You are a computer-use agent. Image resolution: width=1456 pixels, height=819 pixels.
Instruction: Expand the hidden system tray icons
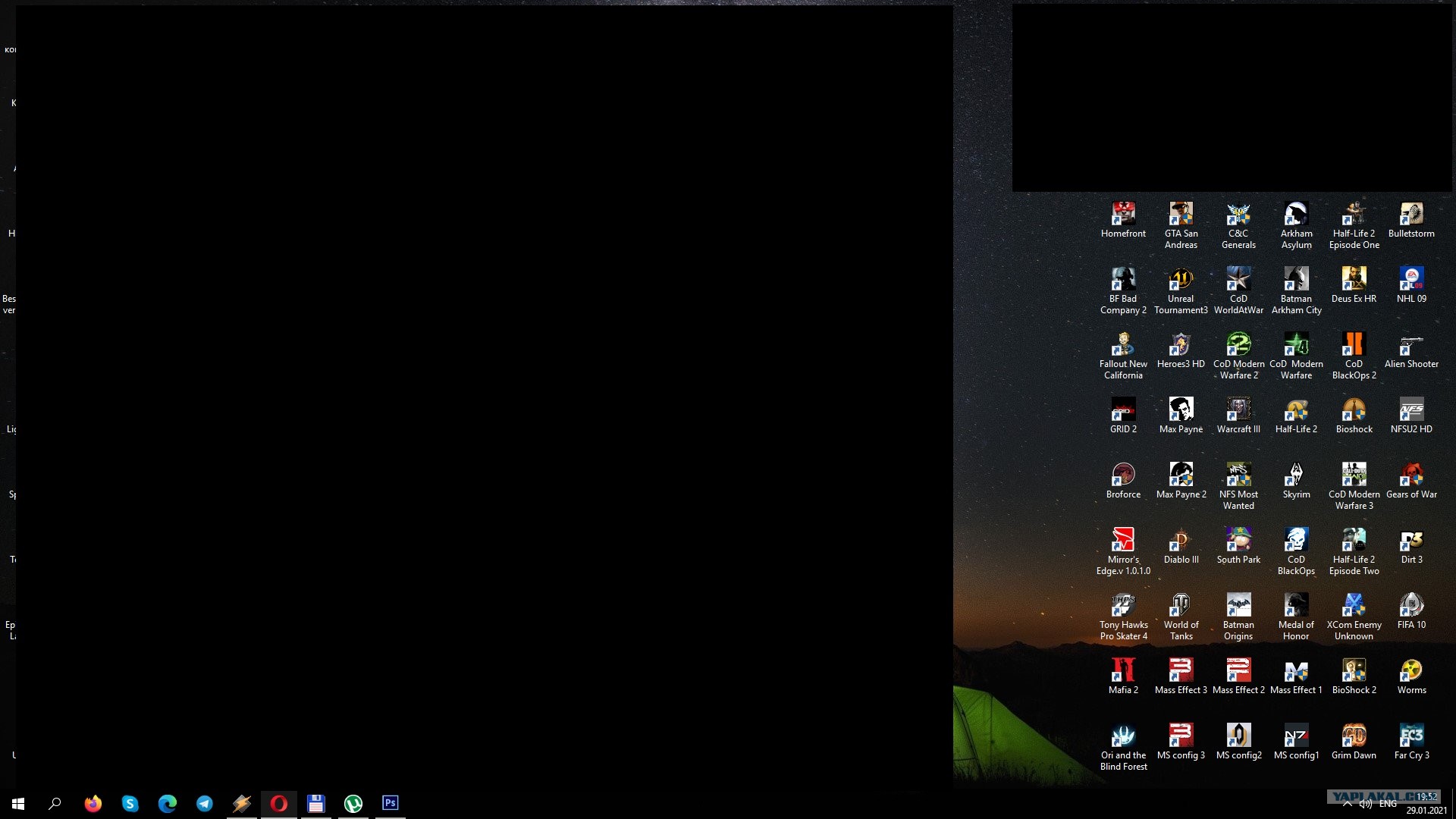(1347, 804)
